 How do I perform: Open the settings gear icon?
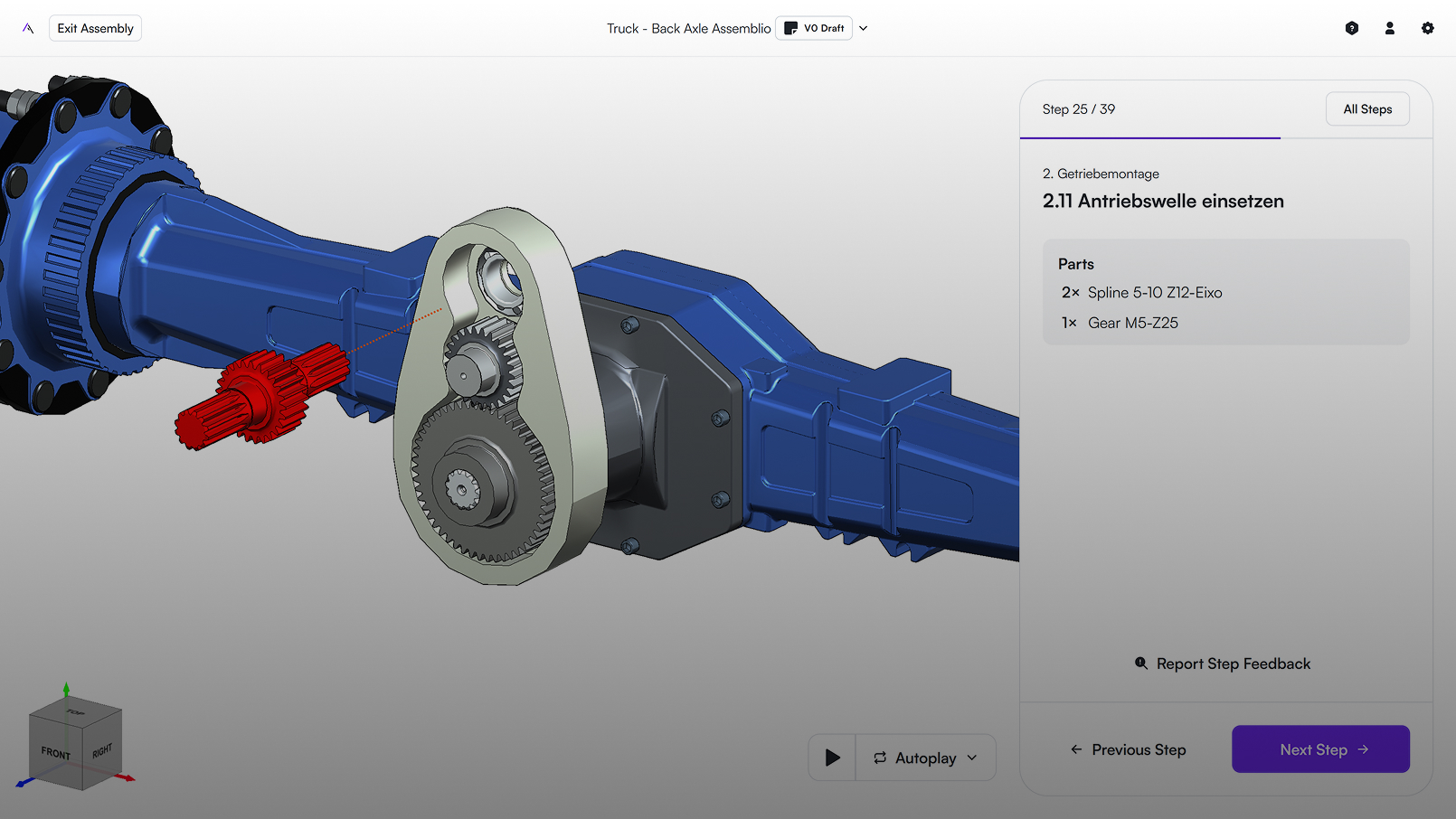coord(1428,28)
